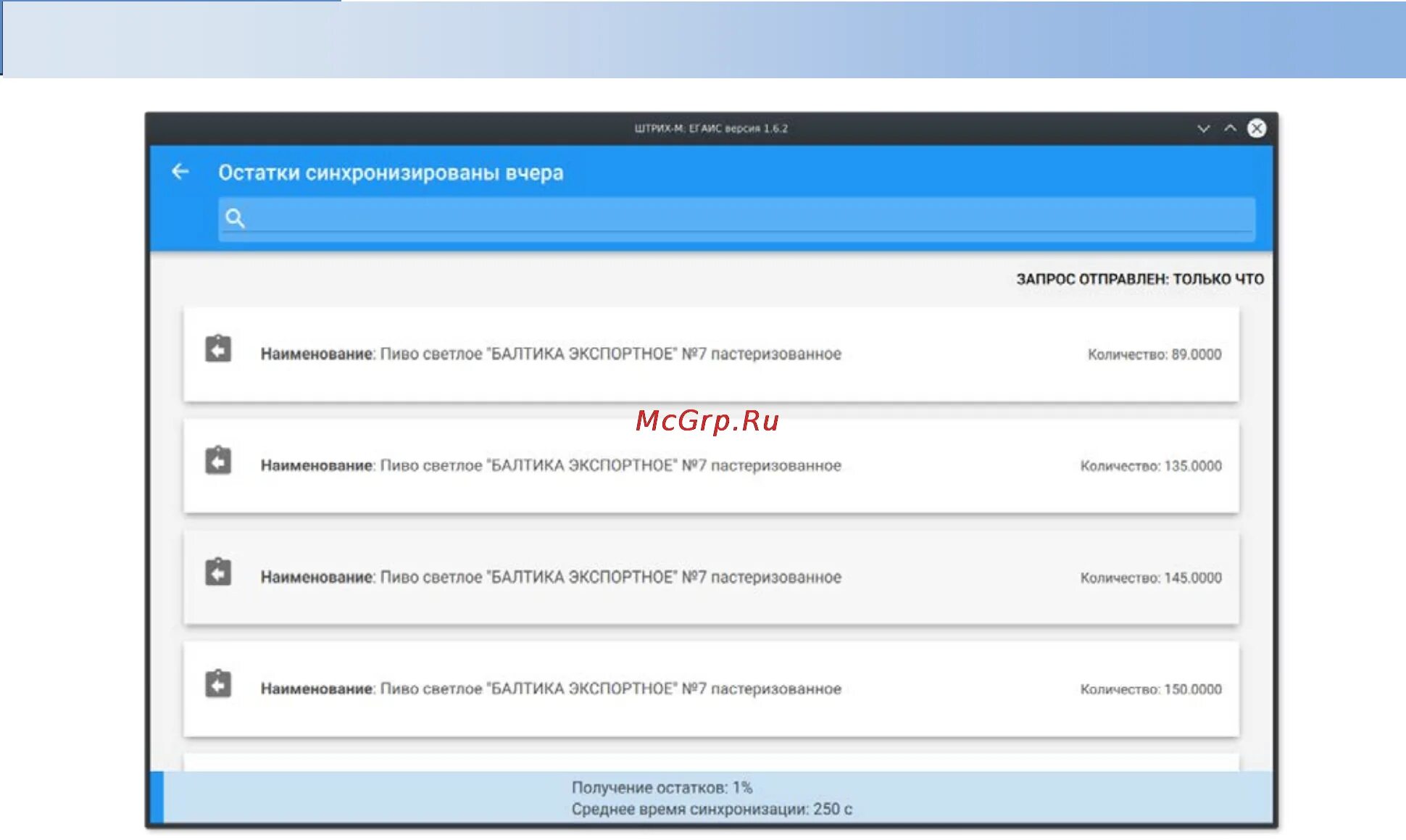Click the 'Остатки синхронизированы вчера' header title
Screen dimensions: 1406x840
pyautogui.click(x=391, y=173)
